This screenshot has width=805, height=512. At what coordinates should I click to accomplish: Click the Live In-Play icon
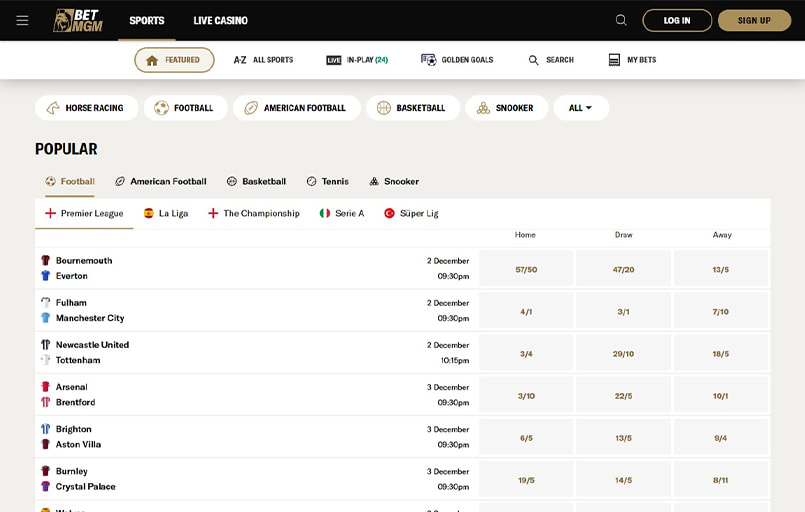[x=334, y=60]
